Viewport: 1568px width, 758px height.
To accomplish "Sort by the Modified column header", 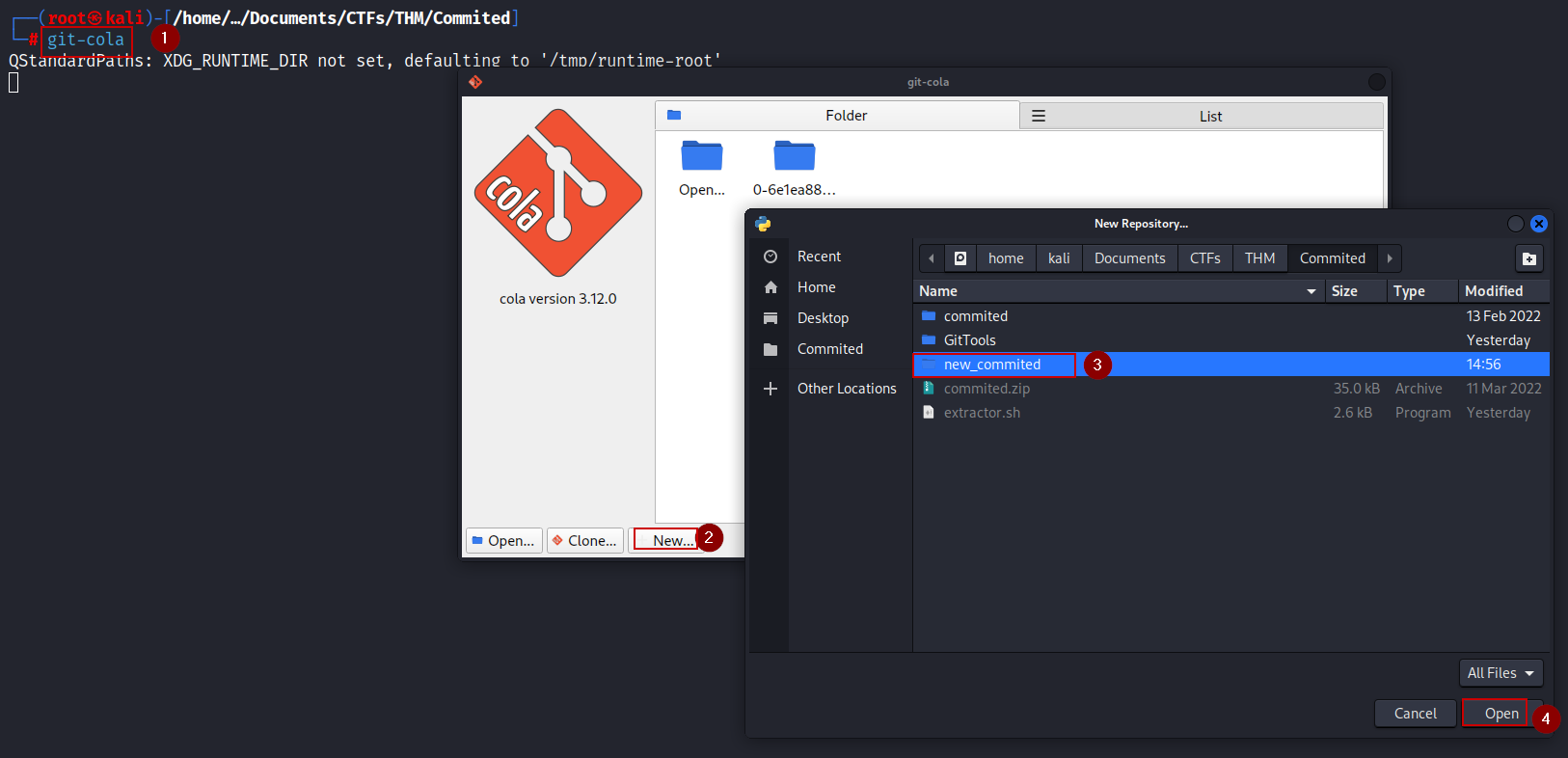I will pyautogui.click(x=1503, y=291).
